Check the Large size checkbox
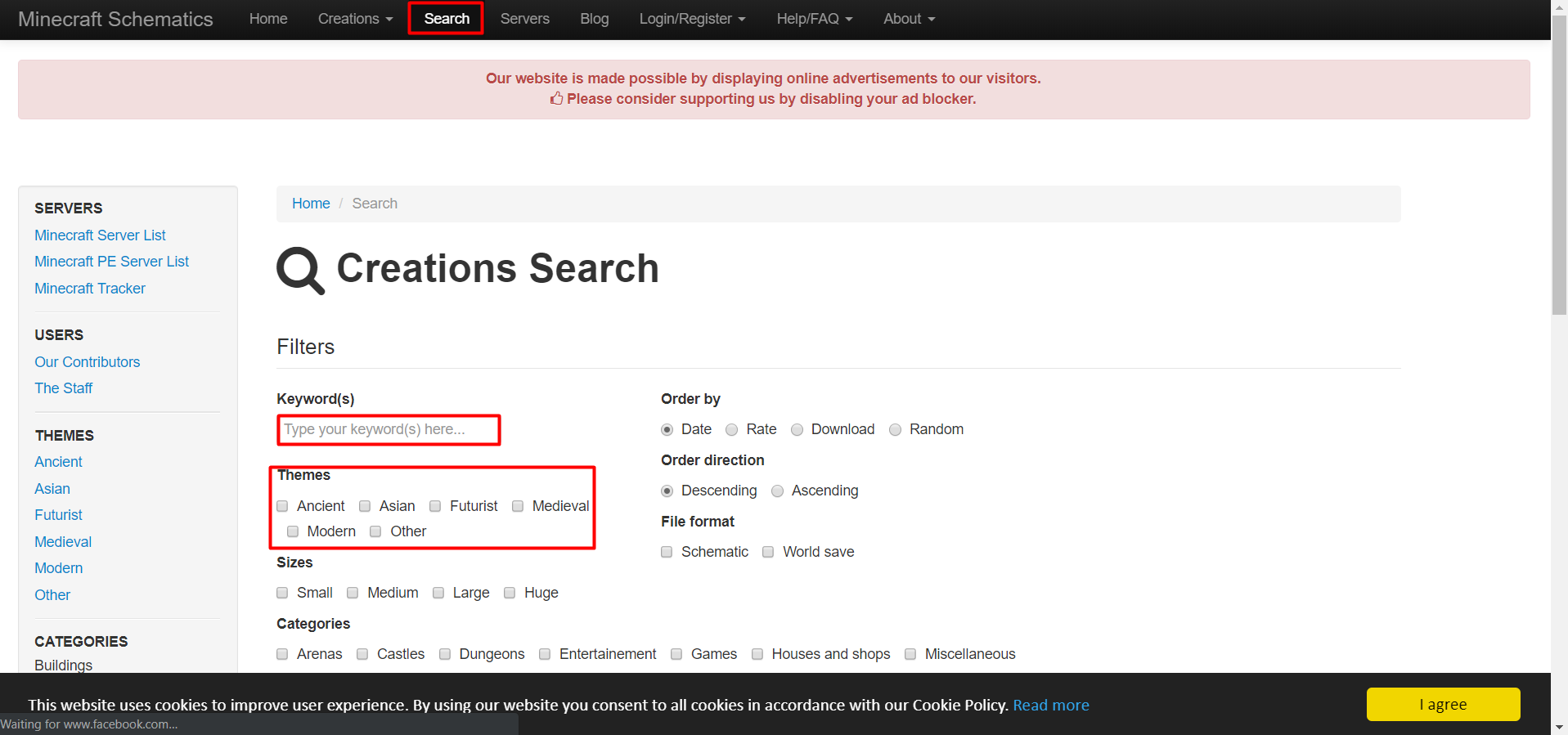The width and height of the screenshot is (1568, 735). click(x=438, y=593)
